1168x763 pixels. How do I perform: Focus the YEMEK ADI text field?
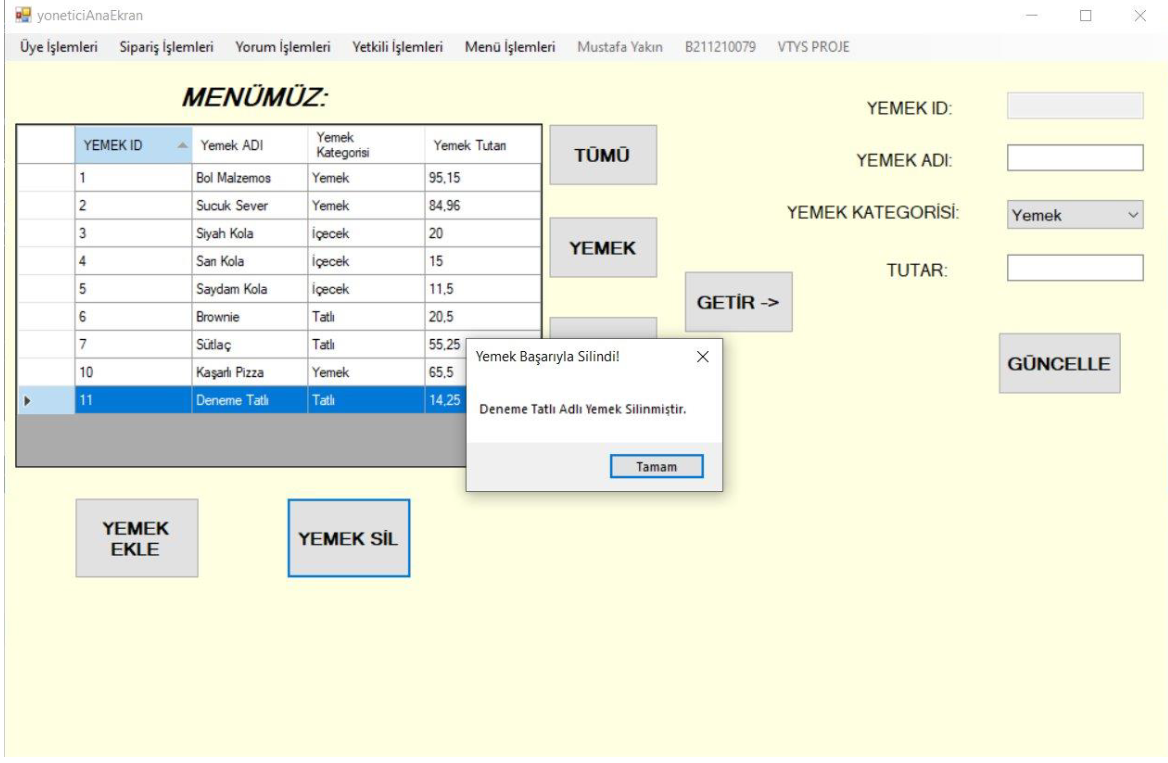click(x=1074, y=158)
